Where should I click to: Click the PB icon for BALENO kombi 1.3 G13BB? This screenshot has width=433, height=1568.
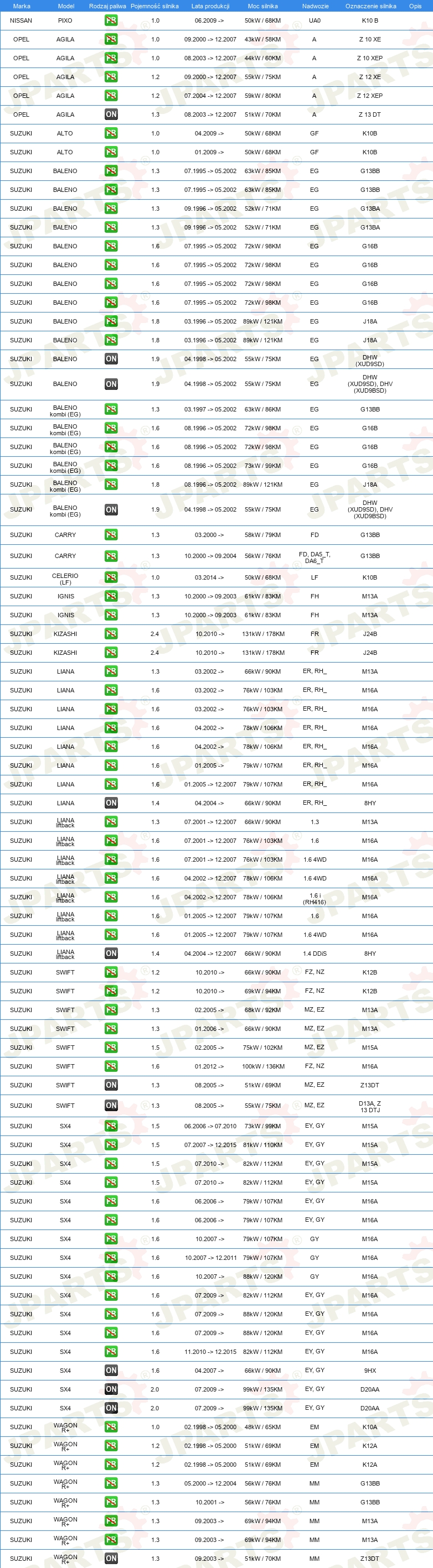111,410
